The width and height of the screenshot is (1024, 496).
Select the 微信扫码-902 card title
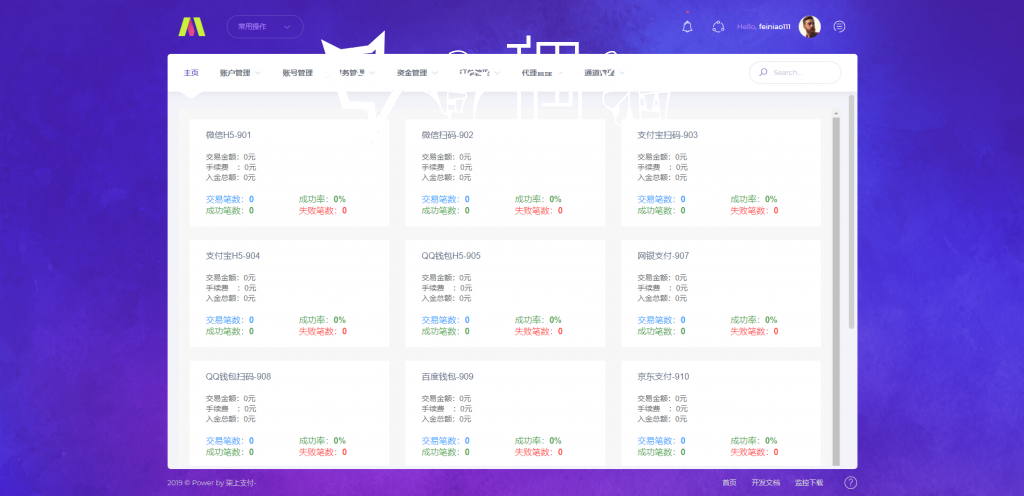coord(447,135)
